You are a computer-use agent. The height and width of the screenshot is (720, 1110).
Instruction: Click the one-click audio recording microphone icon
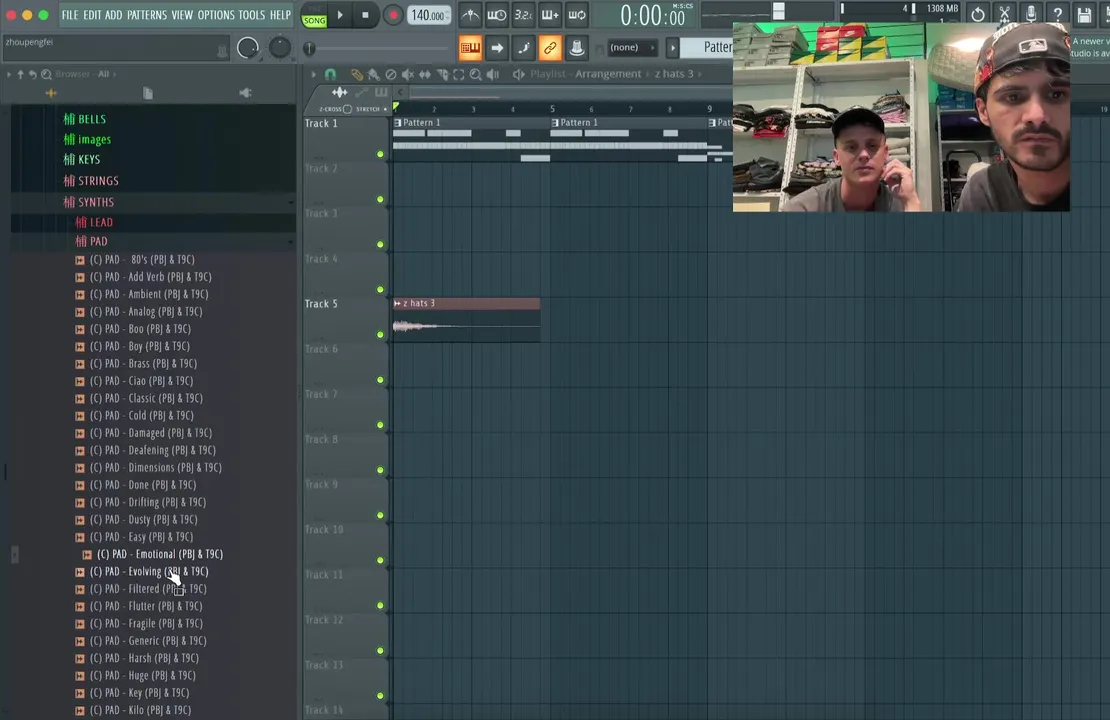(1031, 14)
